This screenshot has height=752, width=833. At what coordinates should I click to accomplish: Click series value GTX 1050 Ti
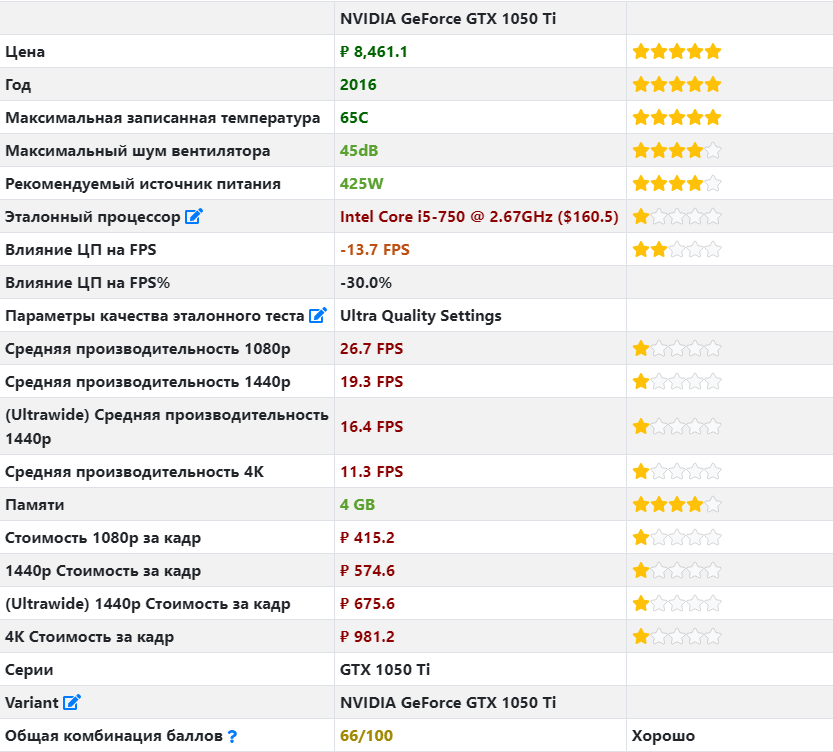[385, 669]
